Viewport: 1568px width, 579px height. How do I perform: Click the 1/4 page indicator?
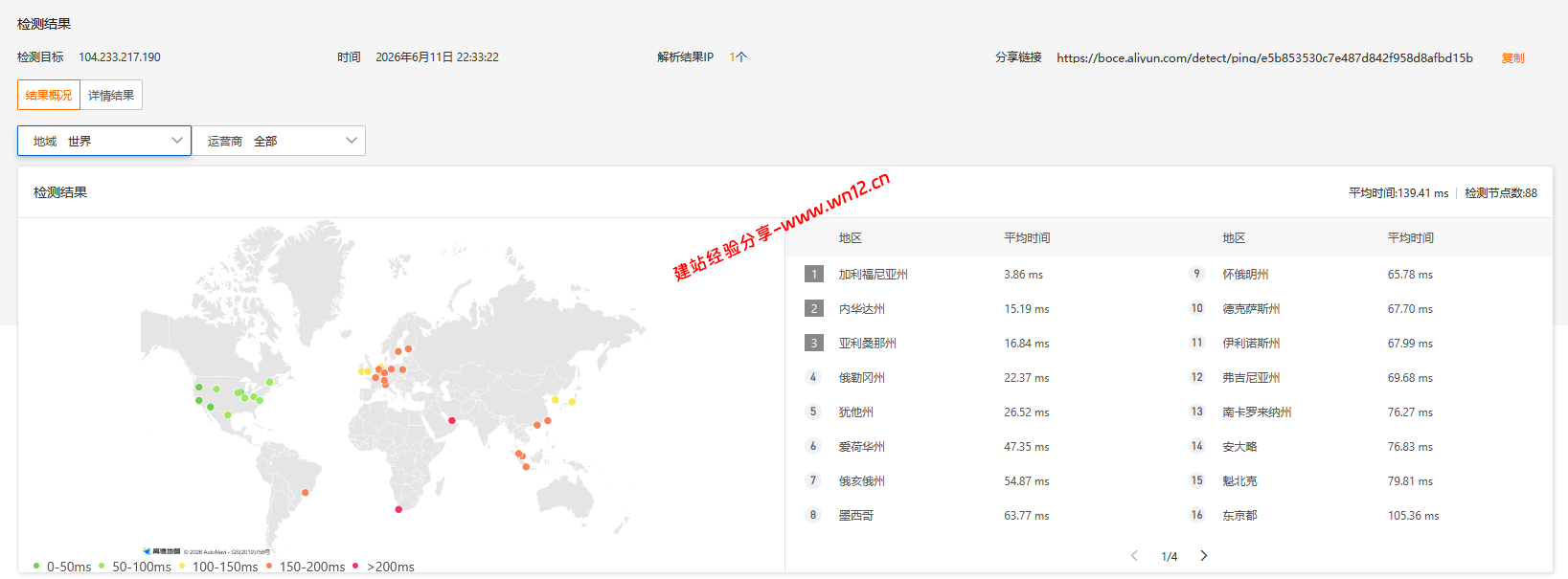click(x=1170, y=557)
